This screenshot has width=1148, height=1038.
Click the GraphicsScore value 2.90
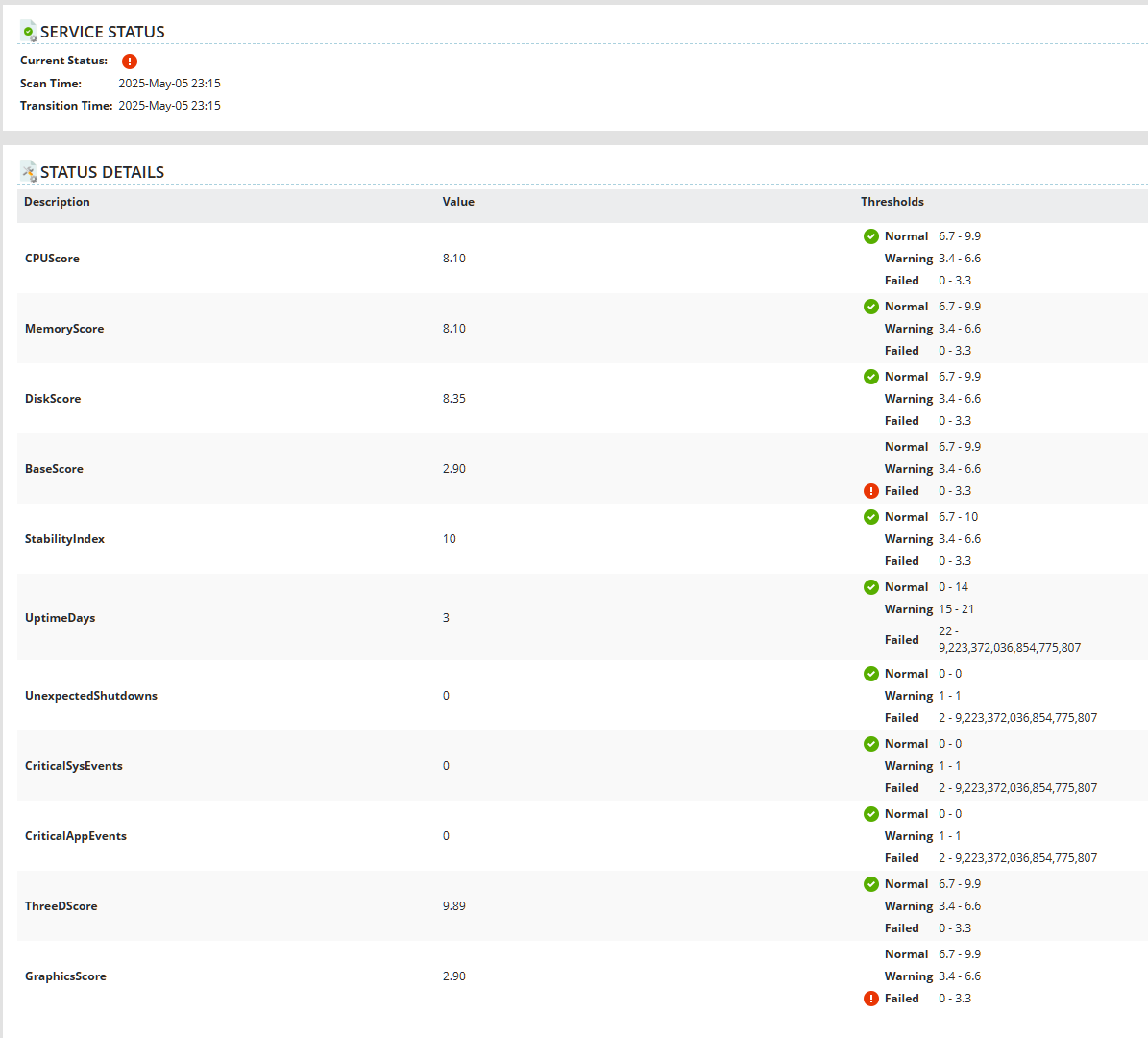[454, 976]
